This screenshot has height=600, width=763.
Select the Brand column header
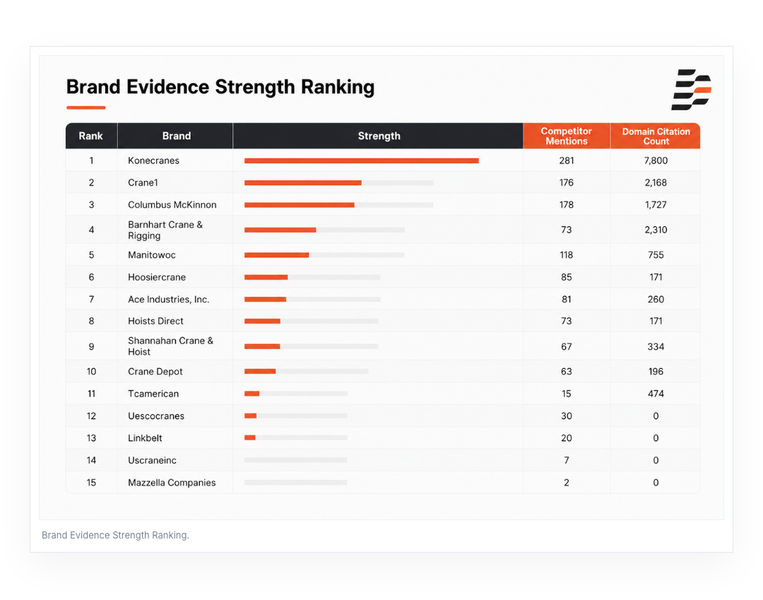point(176,136)
